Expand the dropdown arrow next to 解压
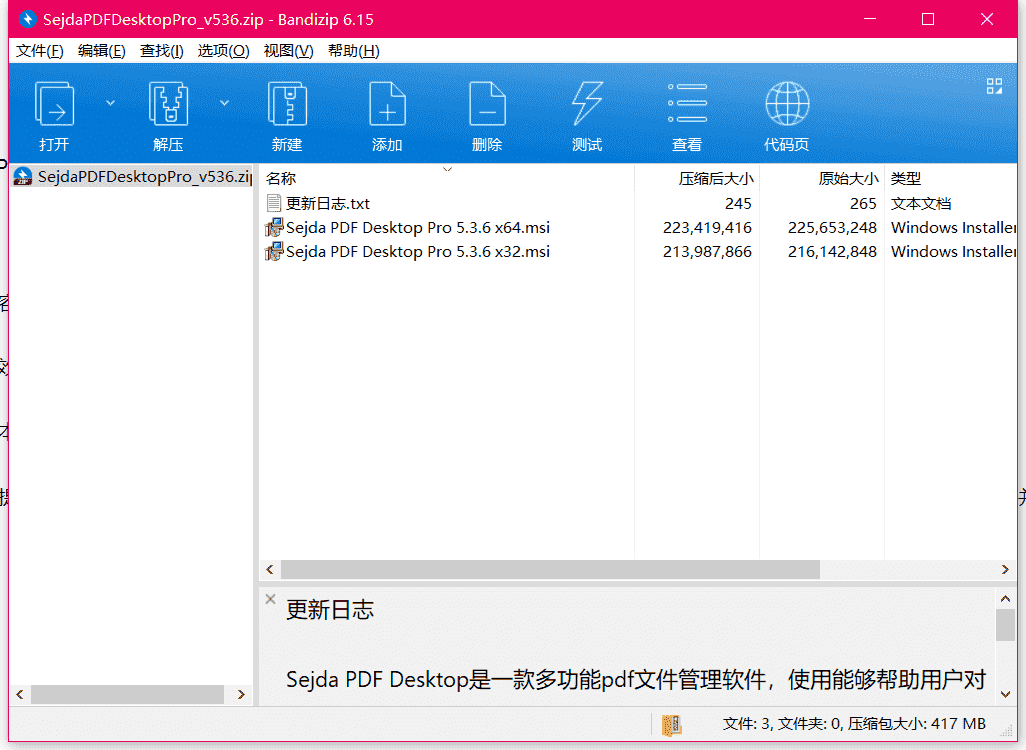This screenshot has height=750, width=1026. pyautogui.click(x=224, y=103)
